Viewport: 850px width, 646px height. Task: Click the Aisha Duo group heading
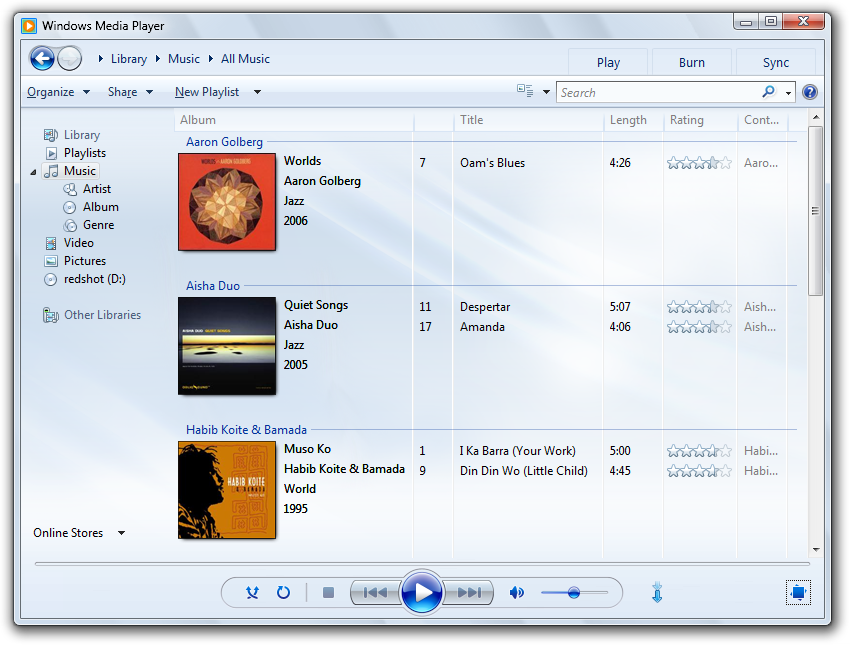pyautogui.click(x=212, y=286)
